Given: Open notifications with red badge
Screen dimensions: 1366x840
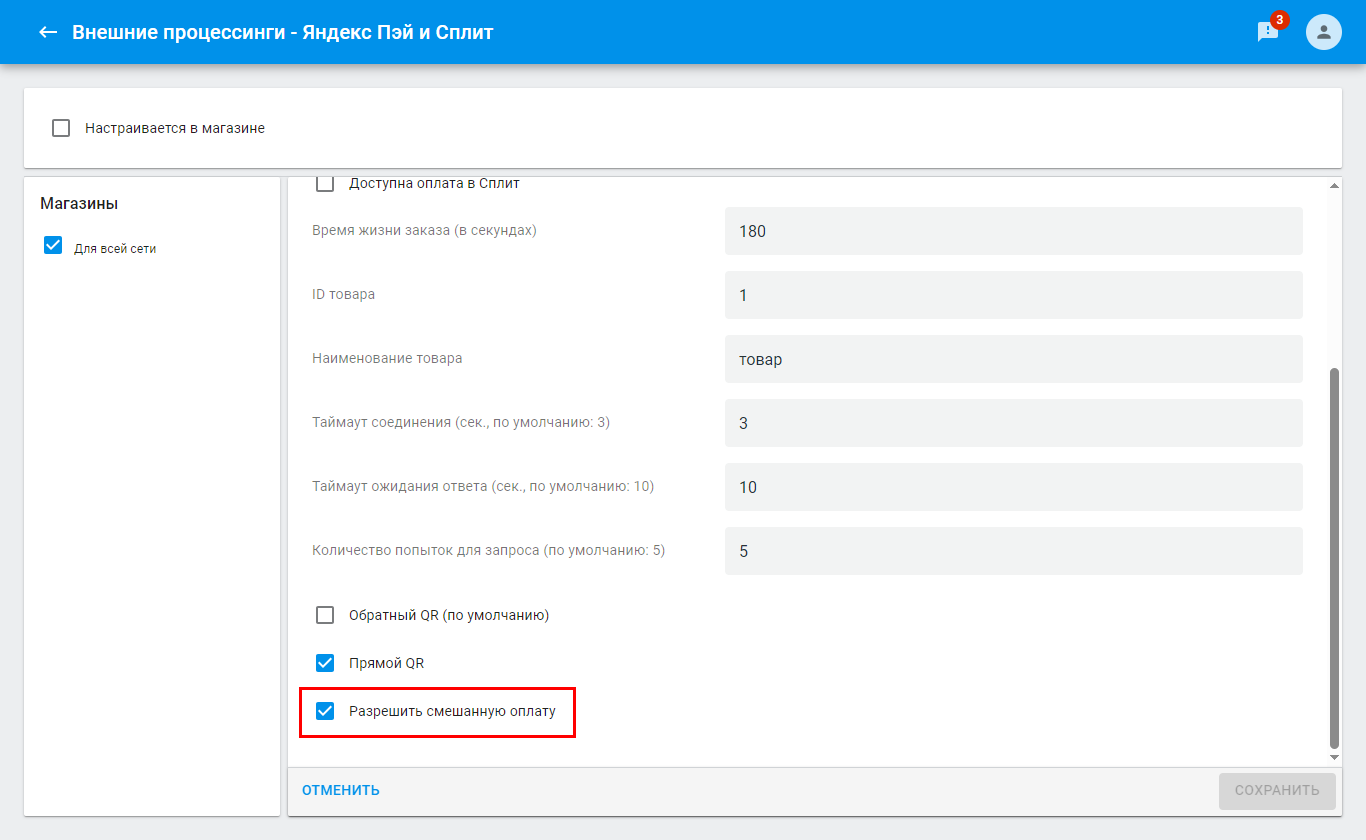Looking at the screenshot, I should [1269, 31].
